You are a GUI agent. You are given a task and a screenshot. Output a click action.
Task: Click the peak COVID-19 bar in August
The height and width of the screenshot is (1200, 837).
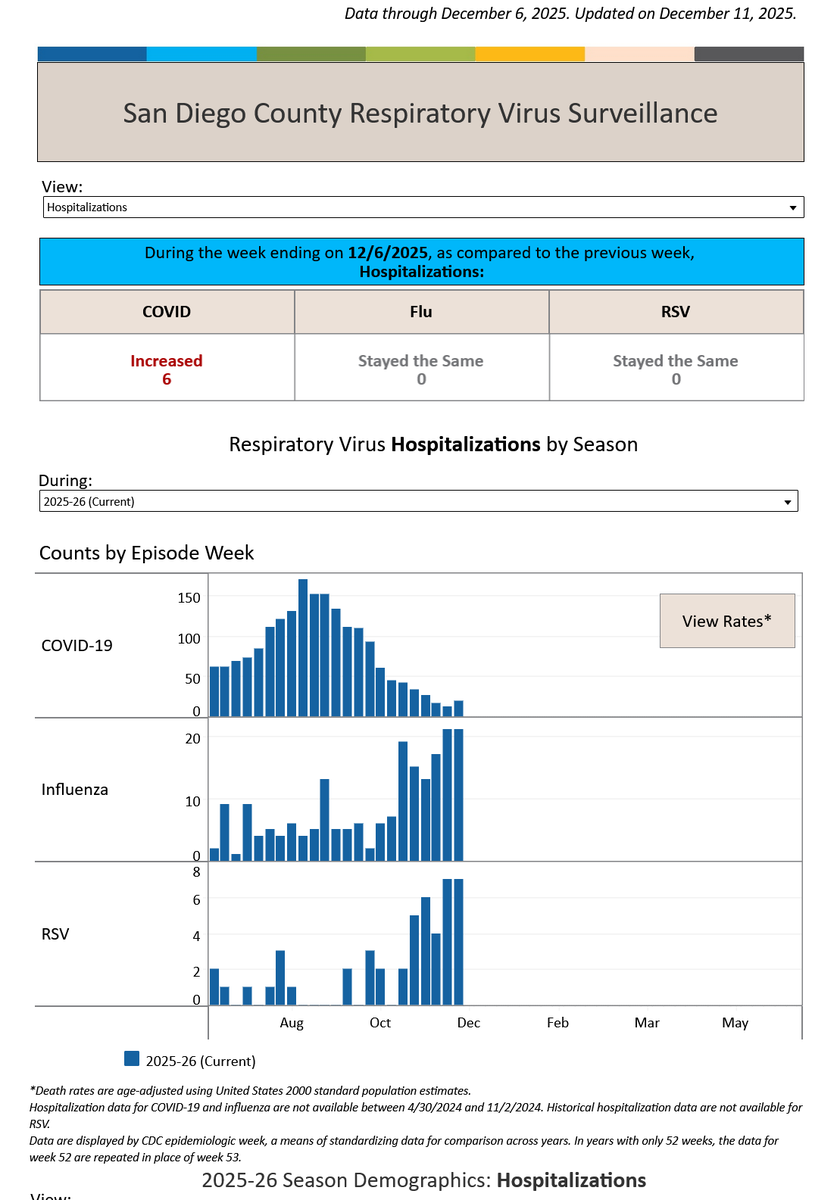coord(303,648)
